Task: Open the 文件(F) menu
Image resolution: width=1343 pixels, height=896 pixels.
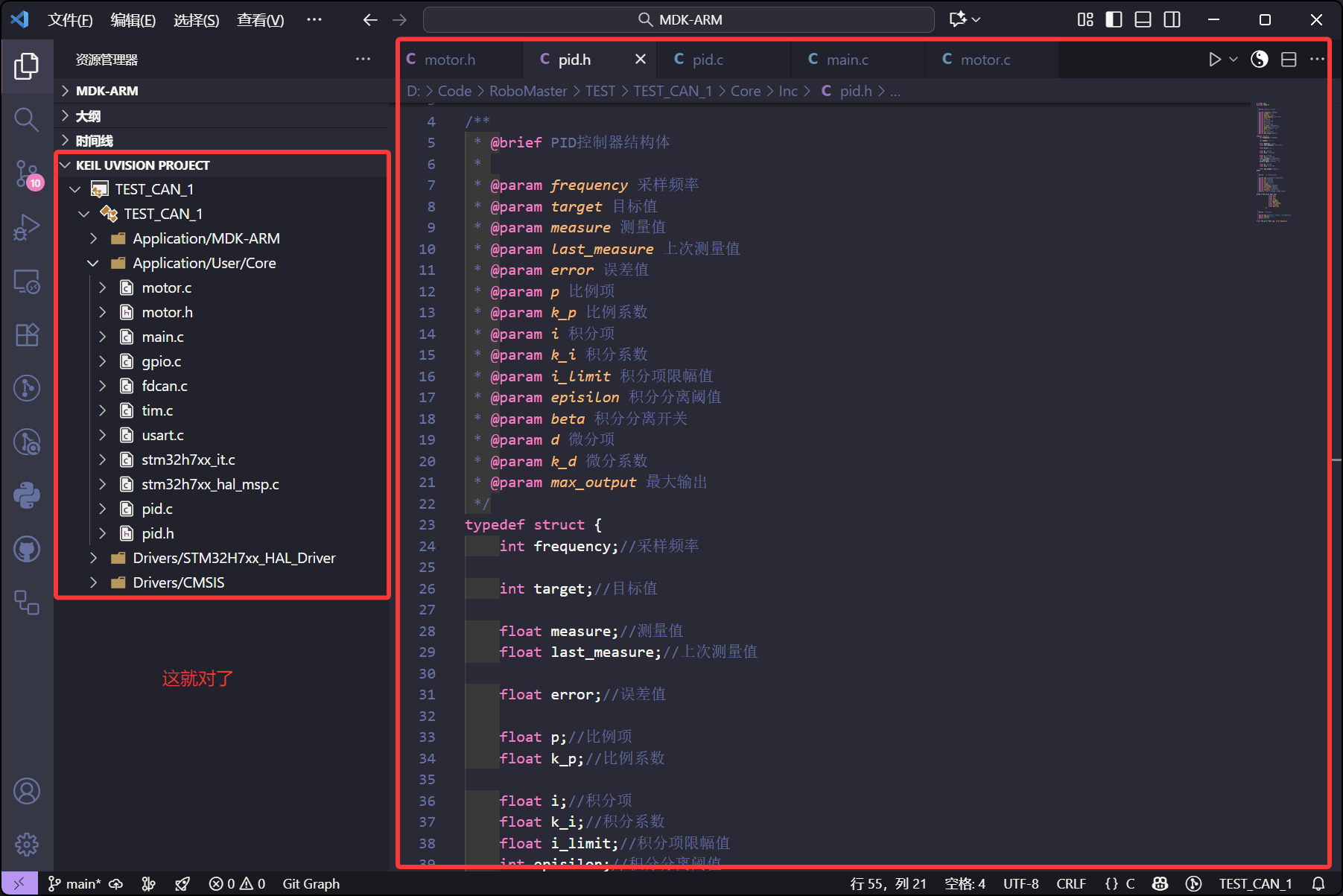Action: [70, 20]
